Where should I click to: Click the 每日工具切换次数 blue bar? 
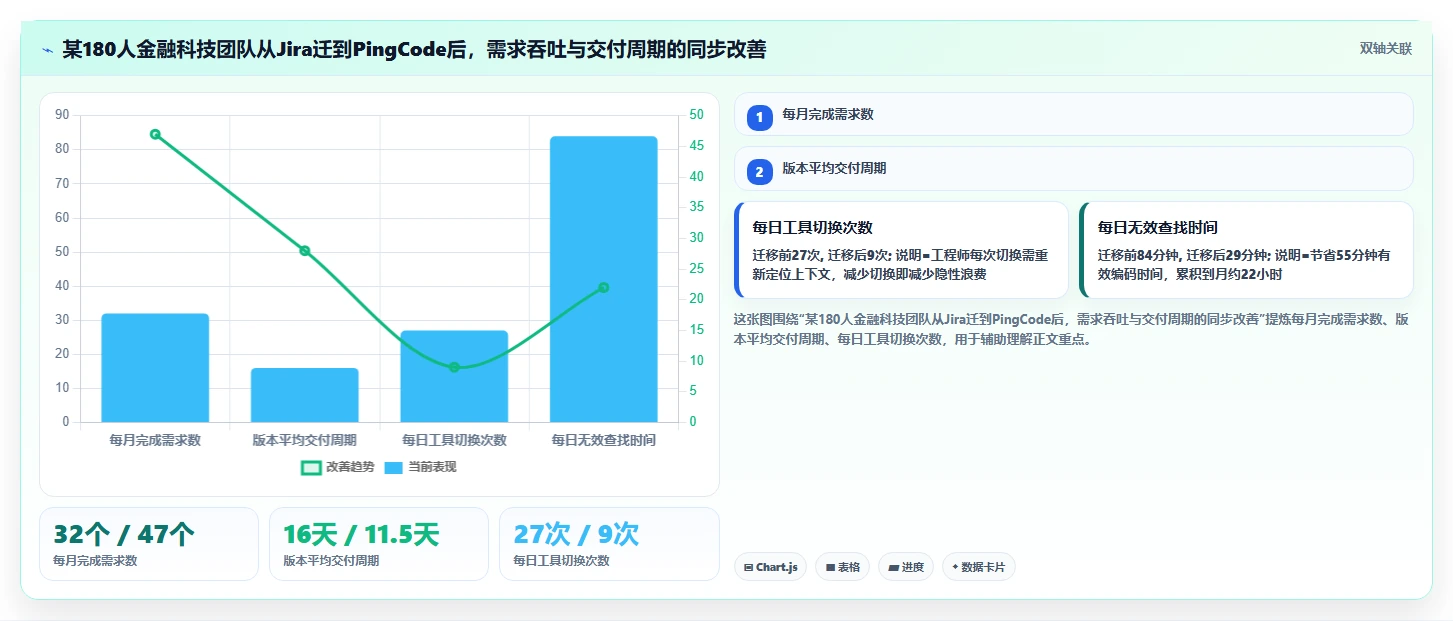point(454,376)
